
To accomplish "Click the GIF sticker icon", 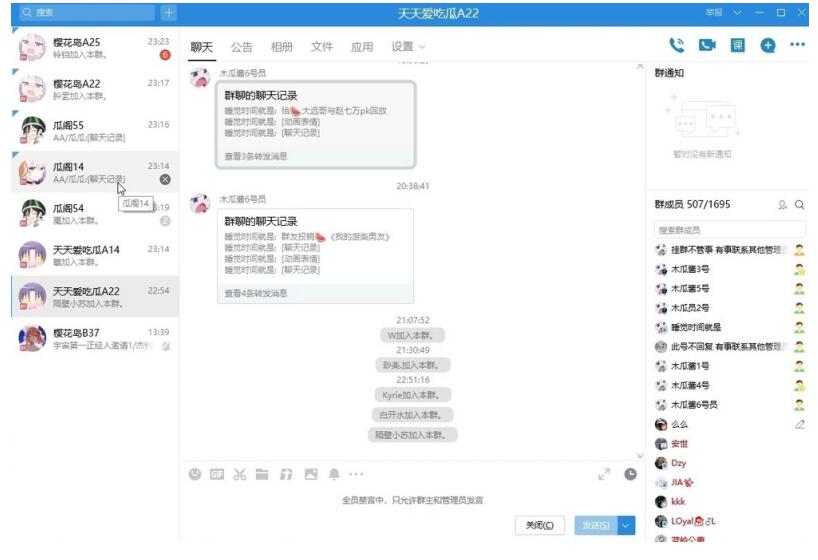I will 217,474.
